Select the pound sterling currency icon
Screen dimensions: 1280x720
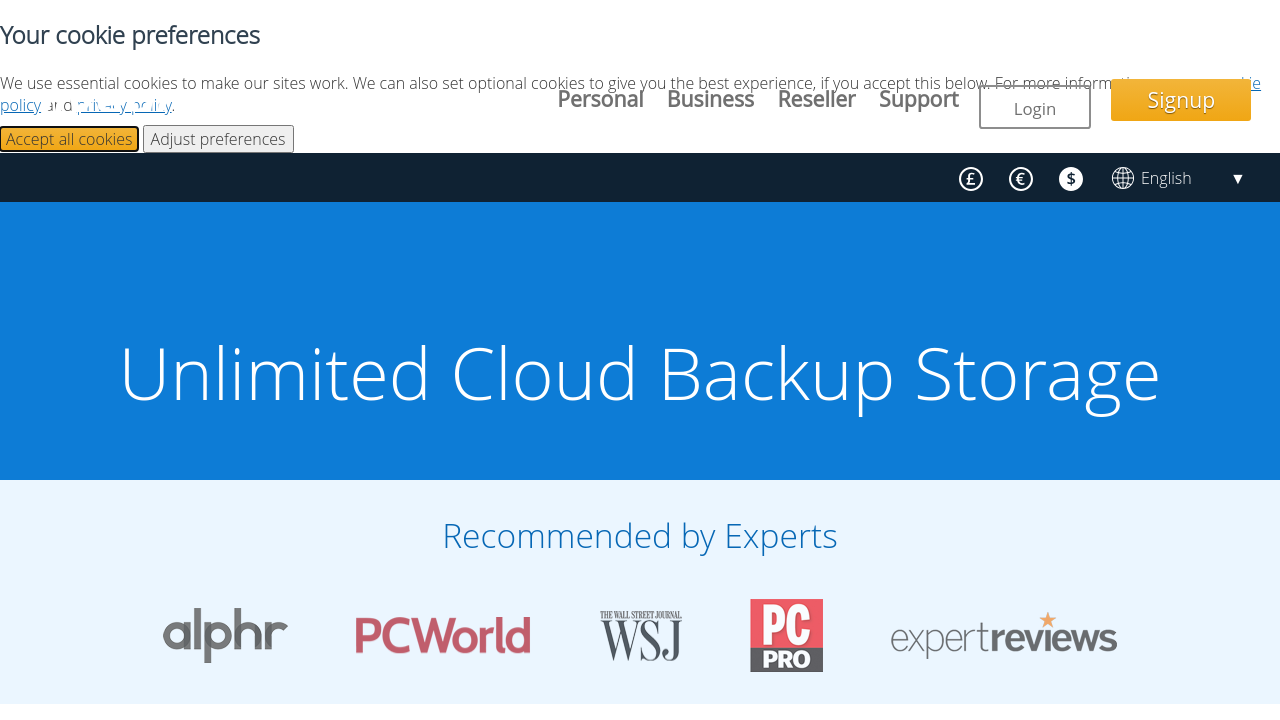coord(970,179)
